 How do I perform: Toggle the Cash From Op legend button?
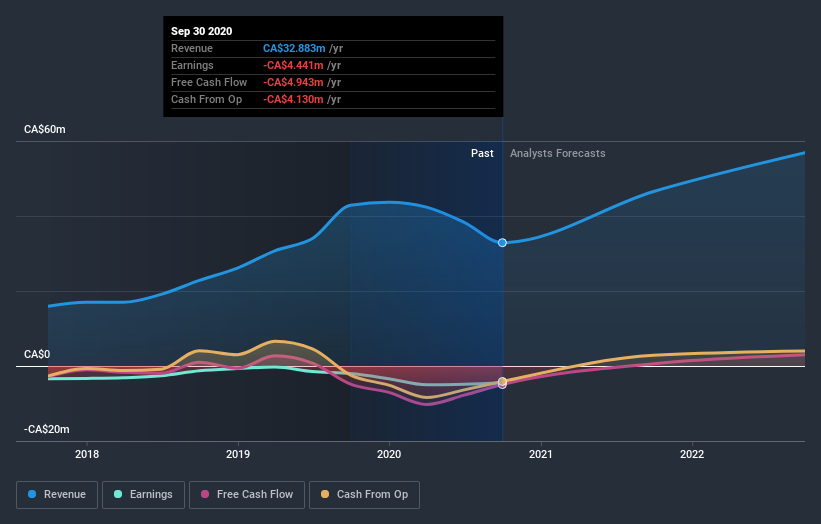click(x=364, y=495)
